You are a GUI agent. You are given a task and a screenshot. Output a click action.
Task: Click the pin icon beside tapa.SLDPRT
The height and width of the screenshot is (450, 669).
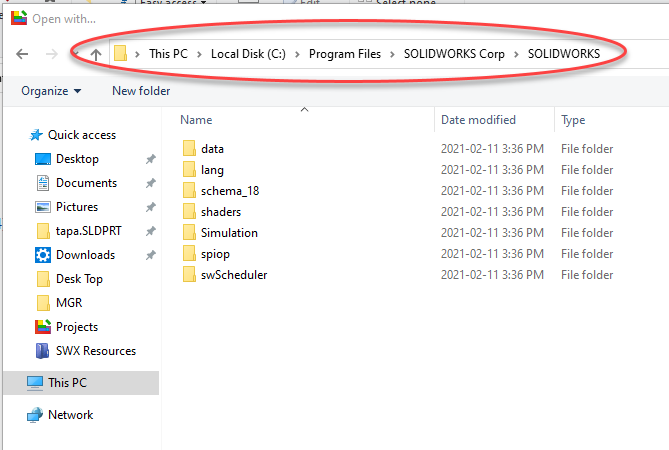pos(151,231)
